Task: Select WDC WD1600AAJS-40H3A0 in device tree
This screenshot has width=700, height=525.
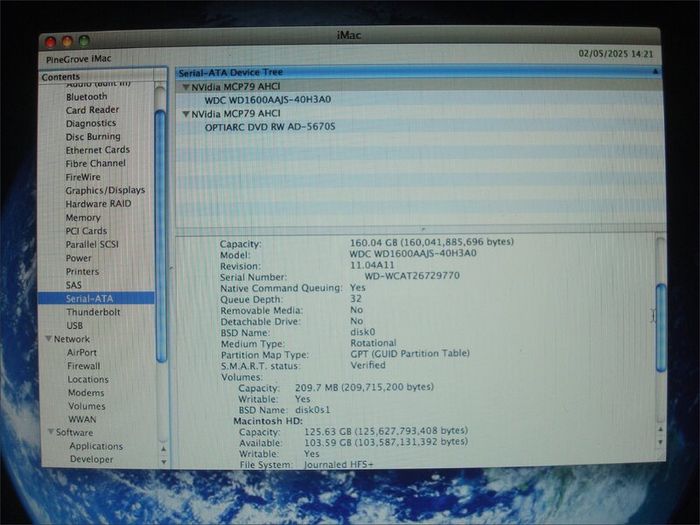Action: coord(267,100)
